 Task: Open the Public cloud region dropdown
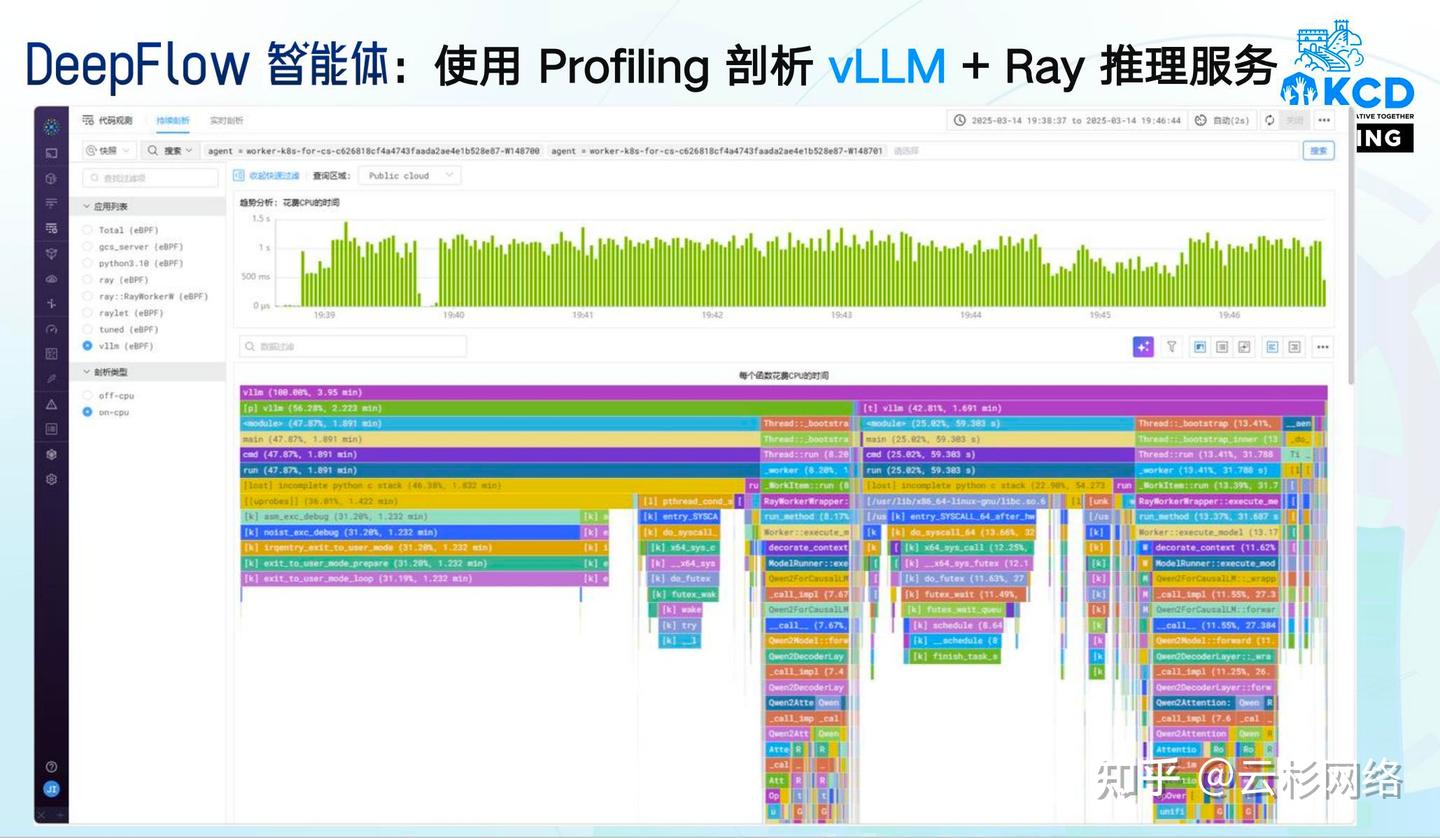click(409, 175)
